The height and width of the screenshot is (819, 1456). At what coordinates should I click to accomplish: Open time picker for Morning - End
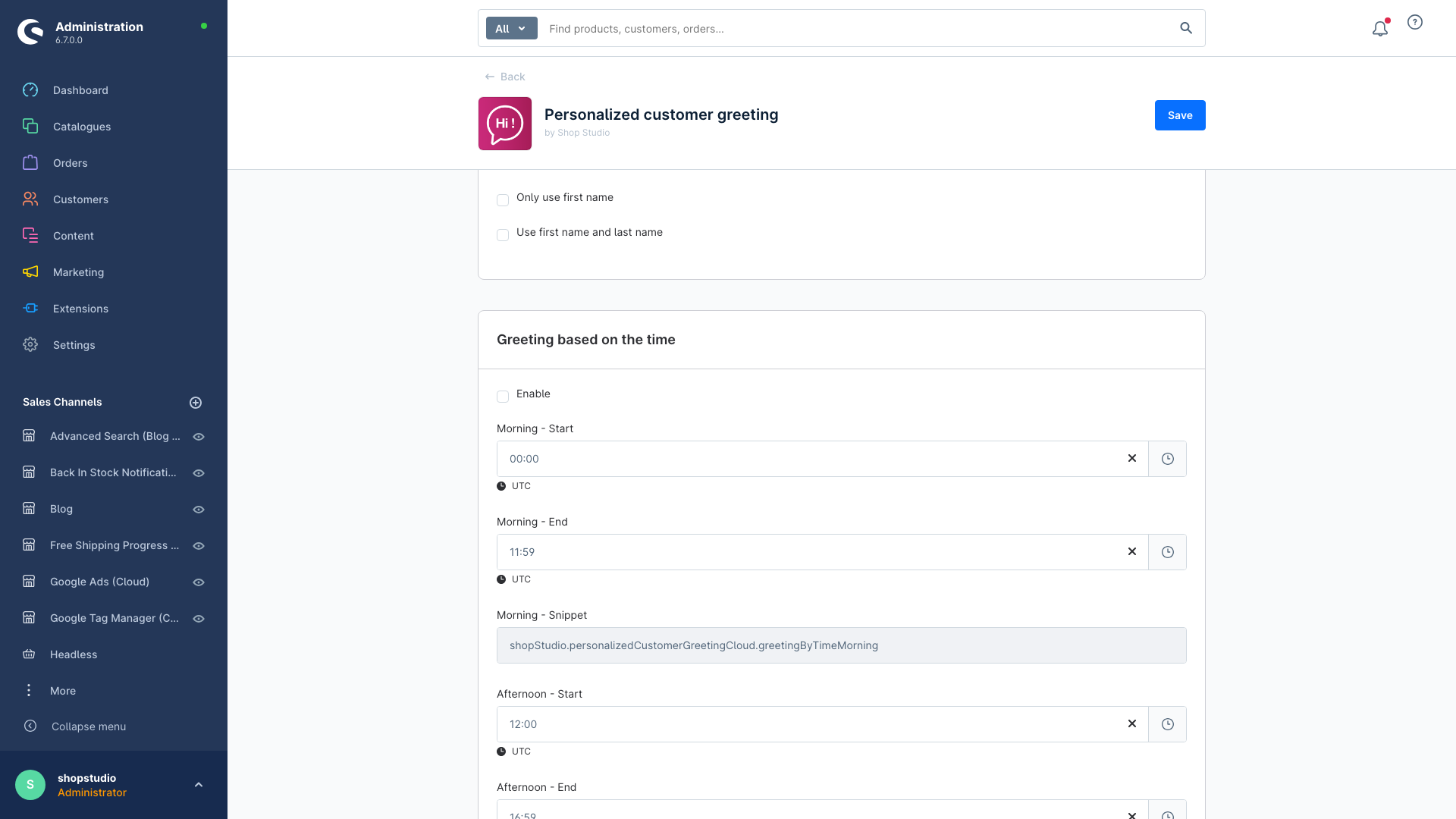click(x=1168, y=552)
